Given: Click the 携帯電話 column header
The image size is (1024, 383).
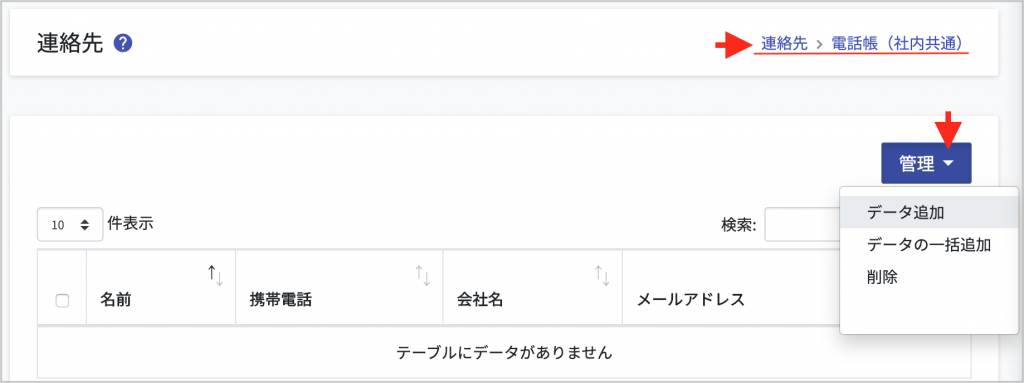Looking at the screenshot, I should tap(339, 286).
